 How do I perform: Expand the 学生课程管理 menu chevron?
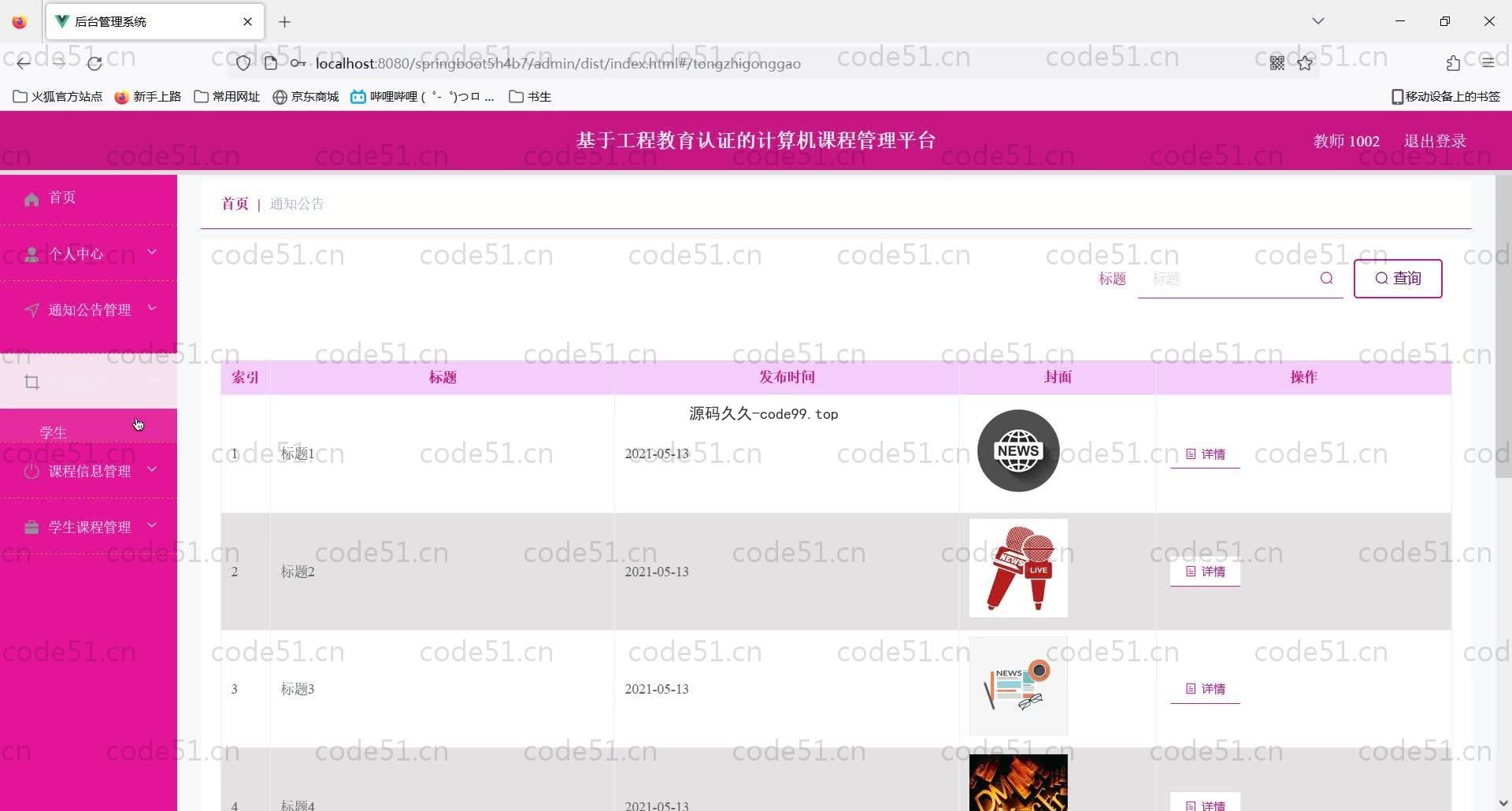pos(152,525)
